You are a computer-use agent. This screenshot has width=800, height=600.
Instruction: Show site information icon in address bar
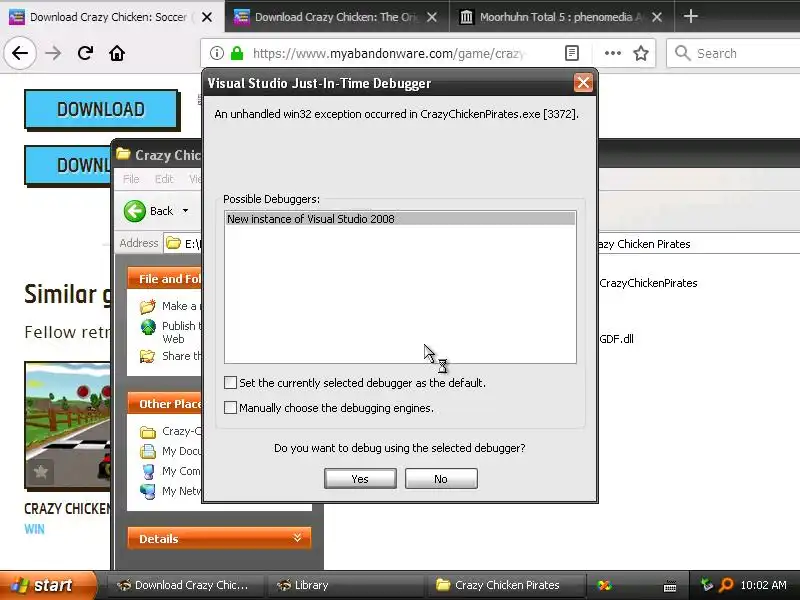(x=217, y=53)
